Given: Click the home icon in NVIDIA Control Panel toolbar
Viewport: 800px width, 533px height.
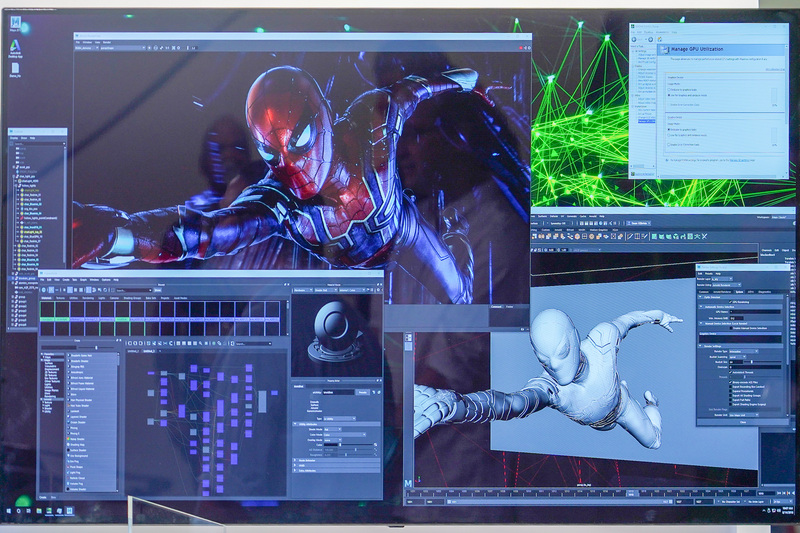Looking at the screenshot, I should pyautogui.click(x=659, y=39).
